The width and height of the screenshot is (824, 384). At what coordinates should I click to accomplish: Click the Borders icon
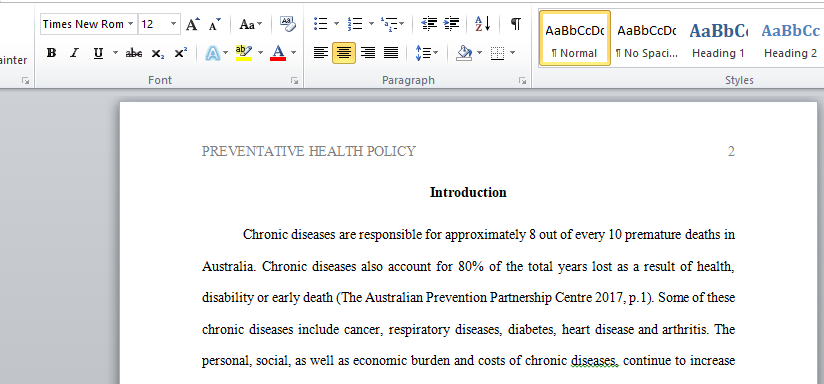[497, 53]
